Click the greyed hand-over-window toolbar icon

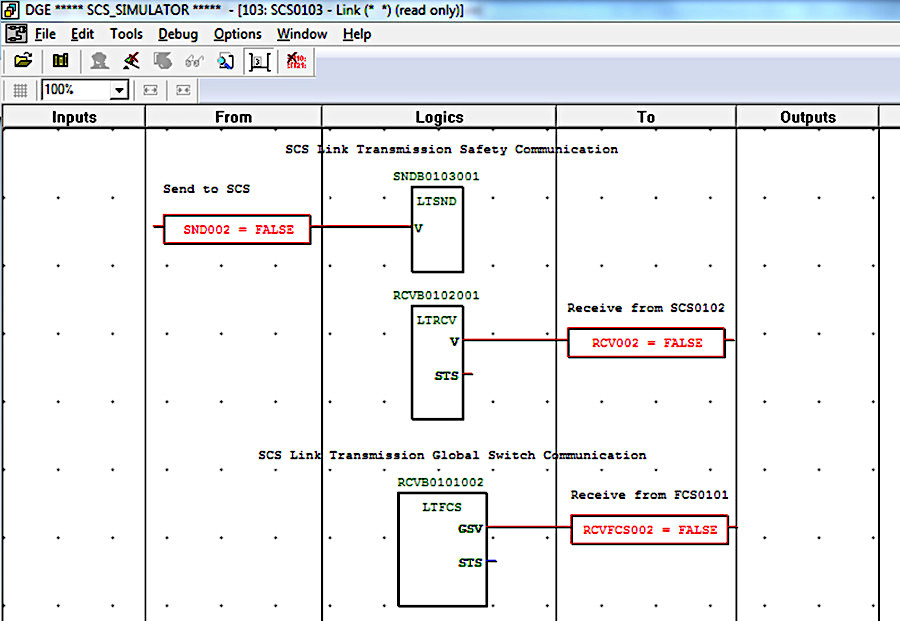pyautogui.click(x=163, y=60)
